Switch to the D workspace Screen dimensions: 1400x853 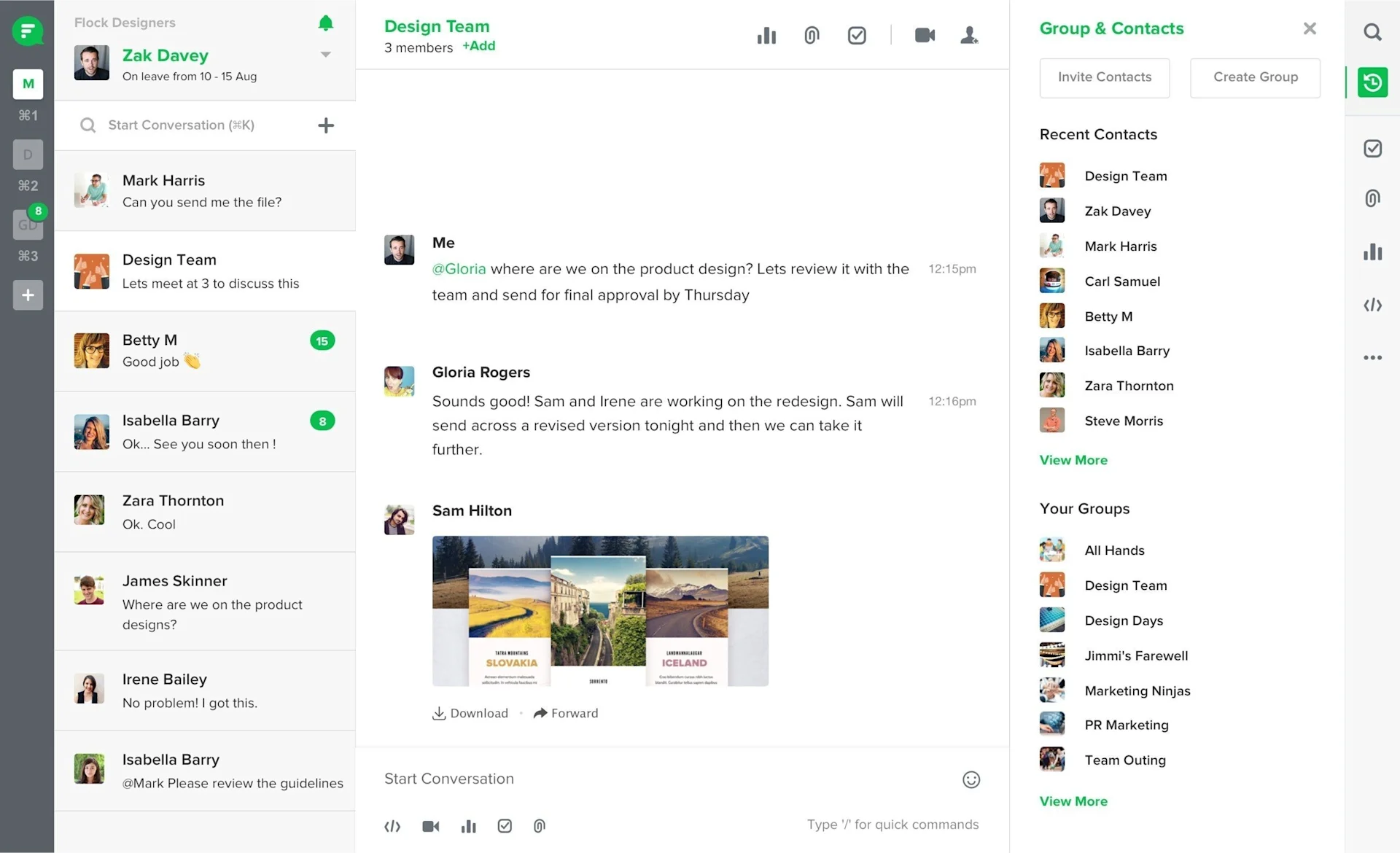pyautogui.click(x=27, y=154)
